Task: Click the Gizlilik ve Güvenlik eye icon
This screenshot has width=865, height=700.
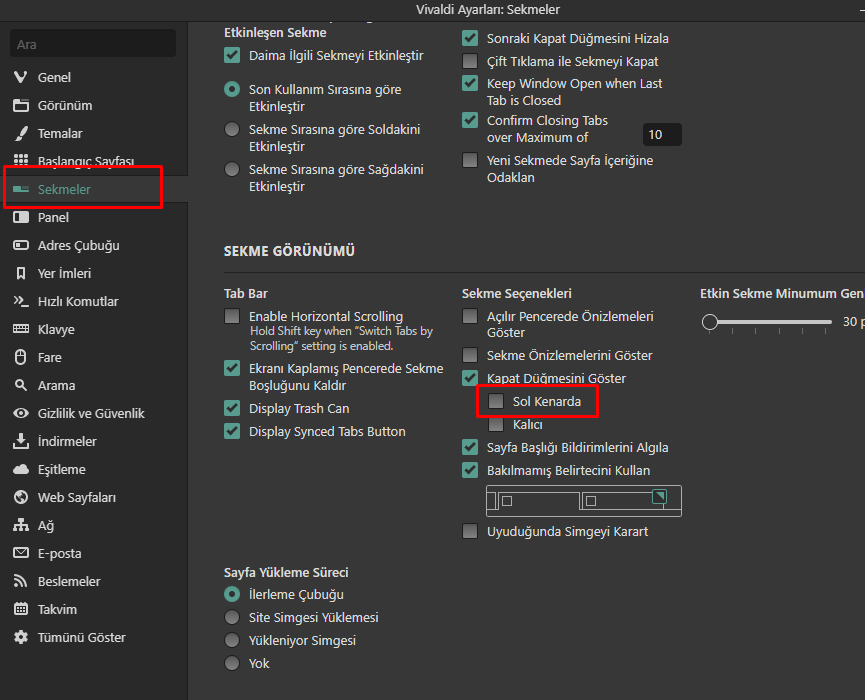Action: [x=21, y=413]
